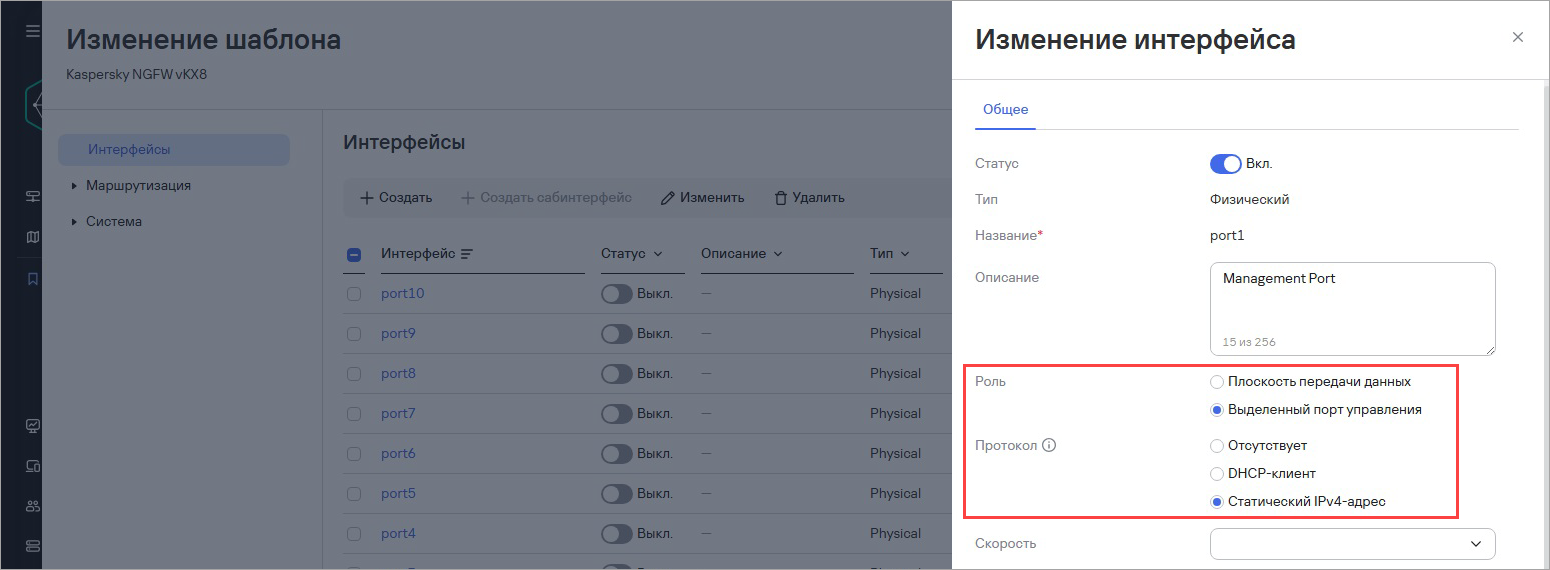Open the monitoring chart icon in sidebar
Screen dimensions: 1550x570
point(33,425)
